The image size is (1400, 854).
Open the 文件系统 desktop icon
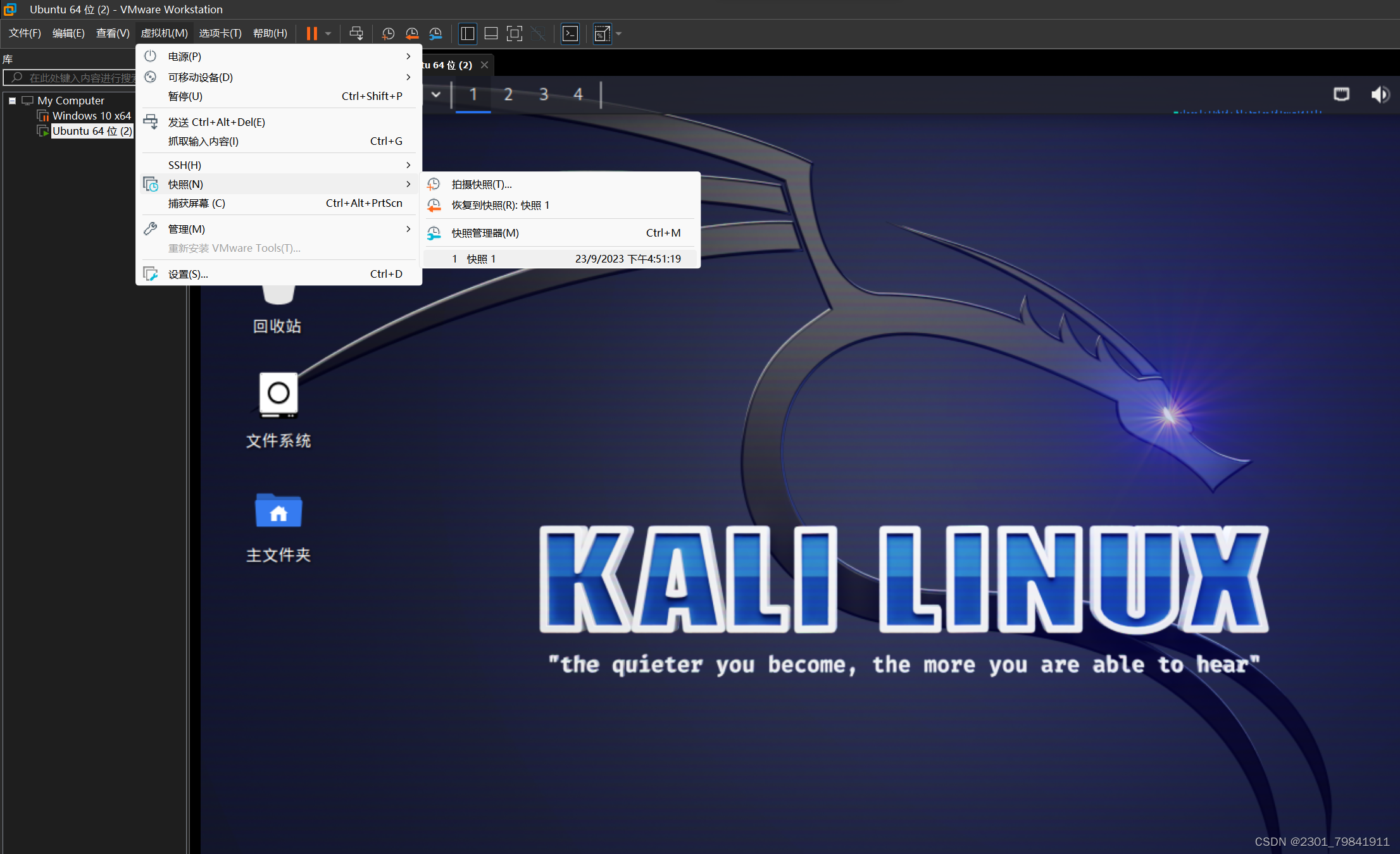coord(278,395)
